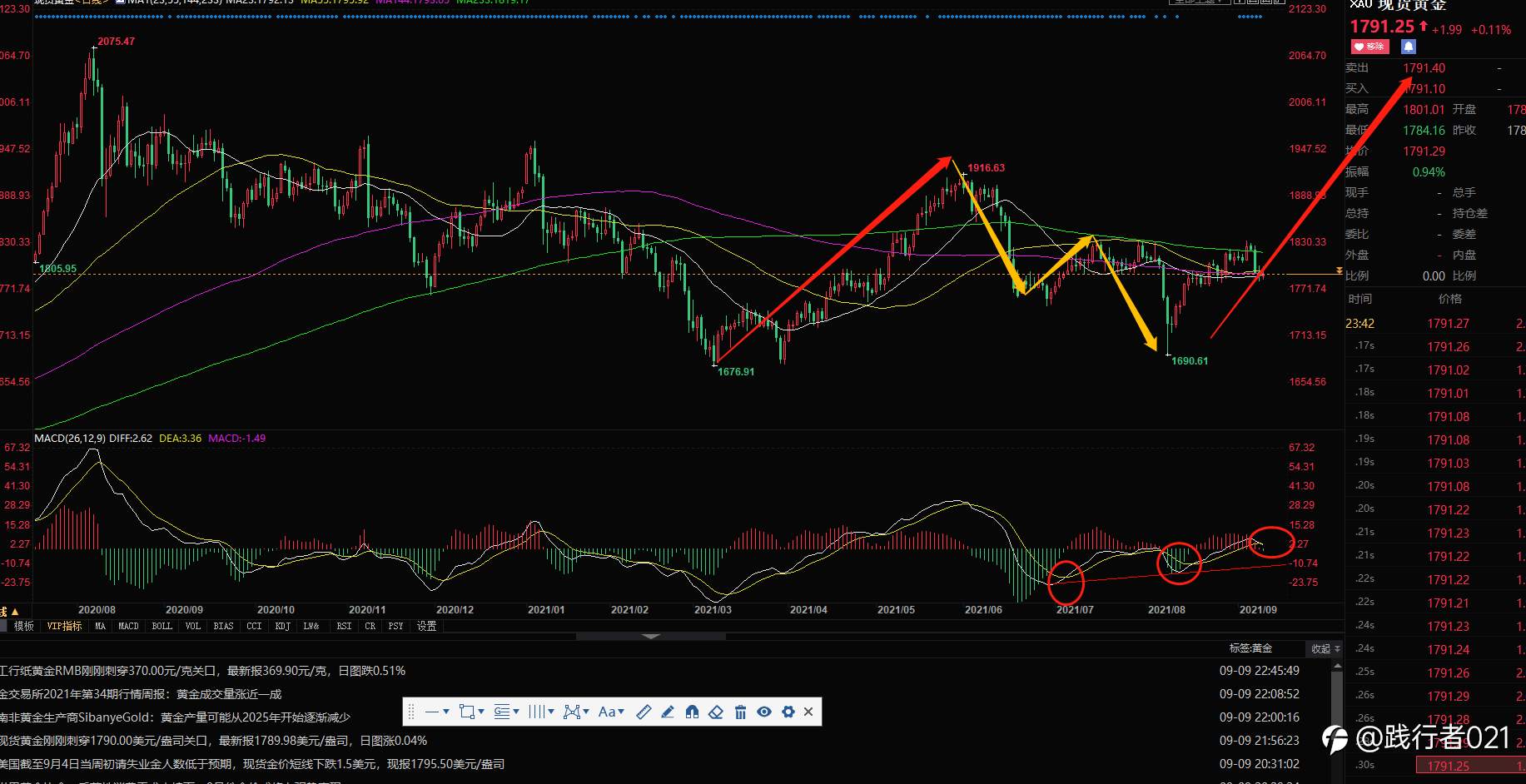
Task: Select the wave pattern drawing tool
Action: [x=572, y=712]
